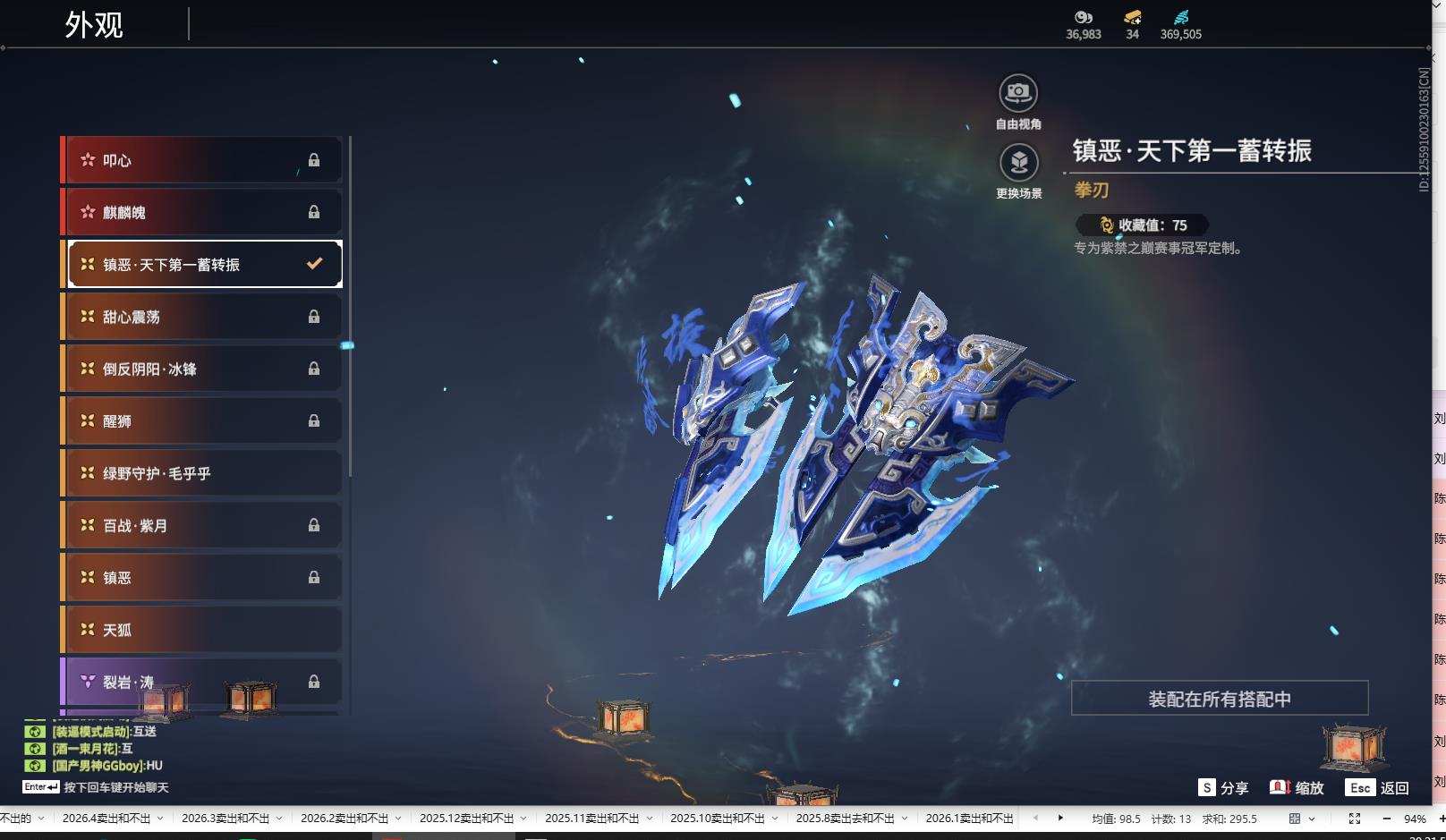
Task: Click the 收藏值 collection value swirl icon
Action: click(1107, 225)
